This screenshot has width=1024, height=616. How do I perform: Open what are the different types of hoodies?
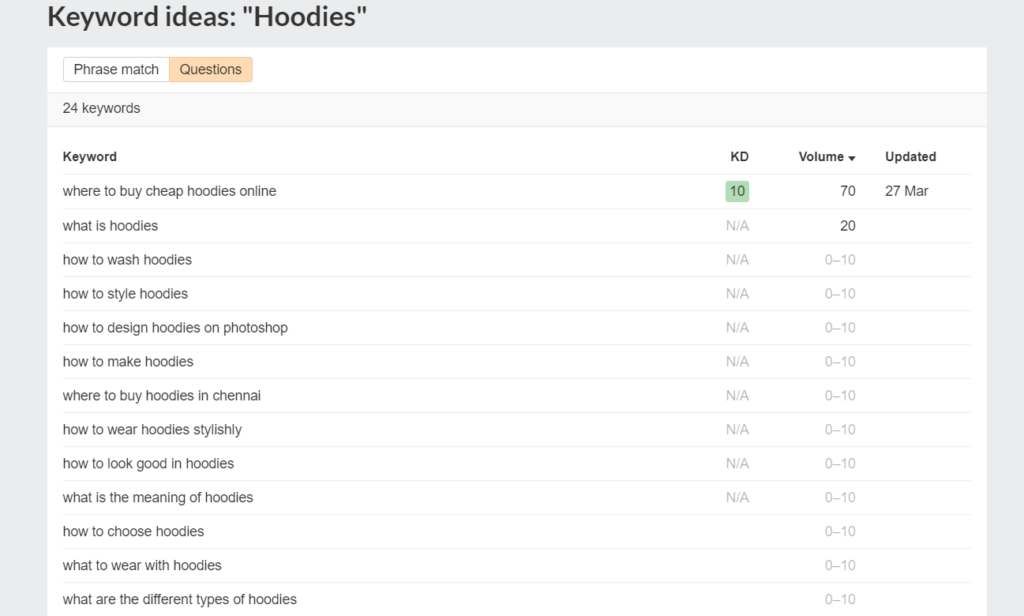(180, 600)
